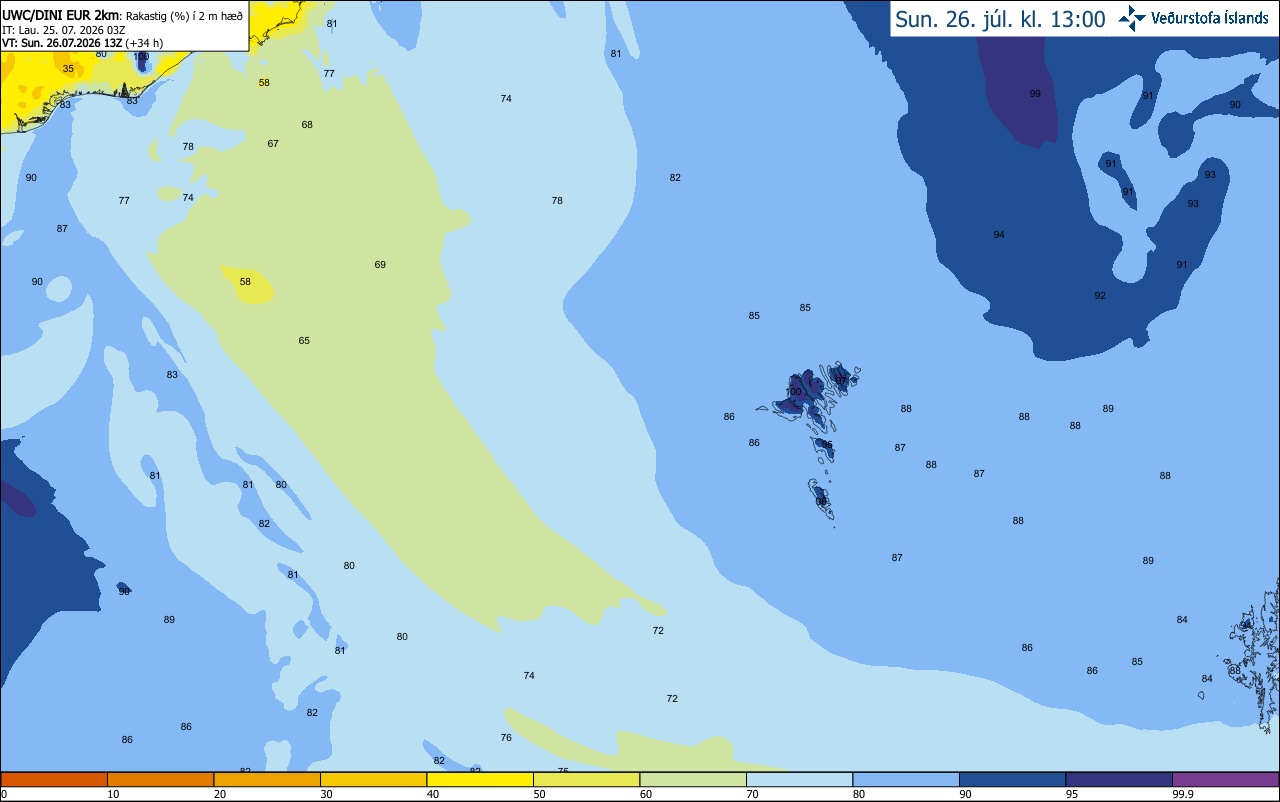Image resolution: width=1280 pixels, height=802 pixels.
Task: Click the Veðurstofa Íslands logo icon
Action: [1132, 18]
